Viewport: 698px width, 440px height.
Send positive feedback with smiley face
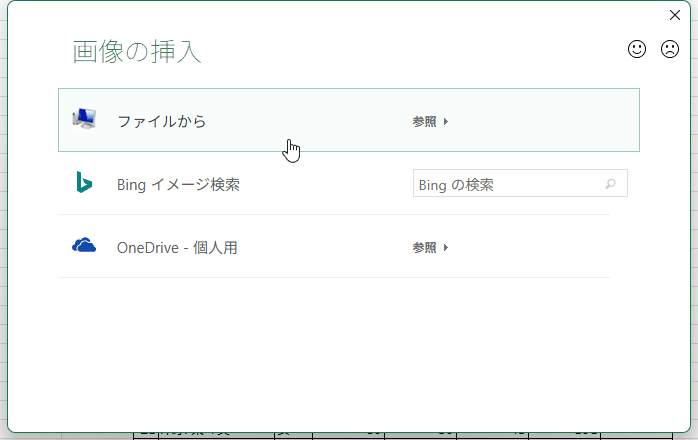[637, 49]
